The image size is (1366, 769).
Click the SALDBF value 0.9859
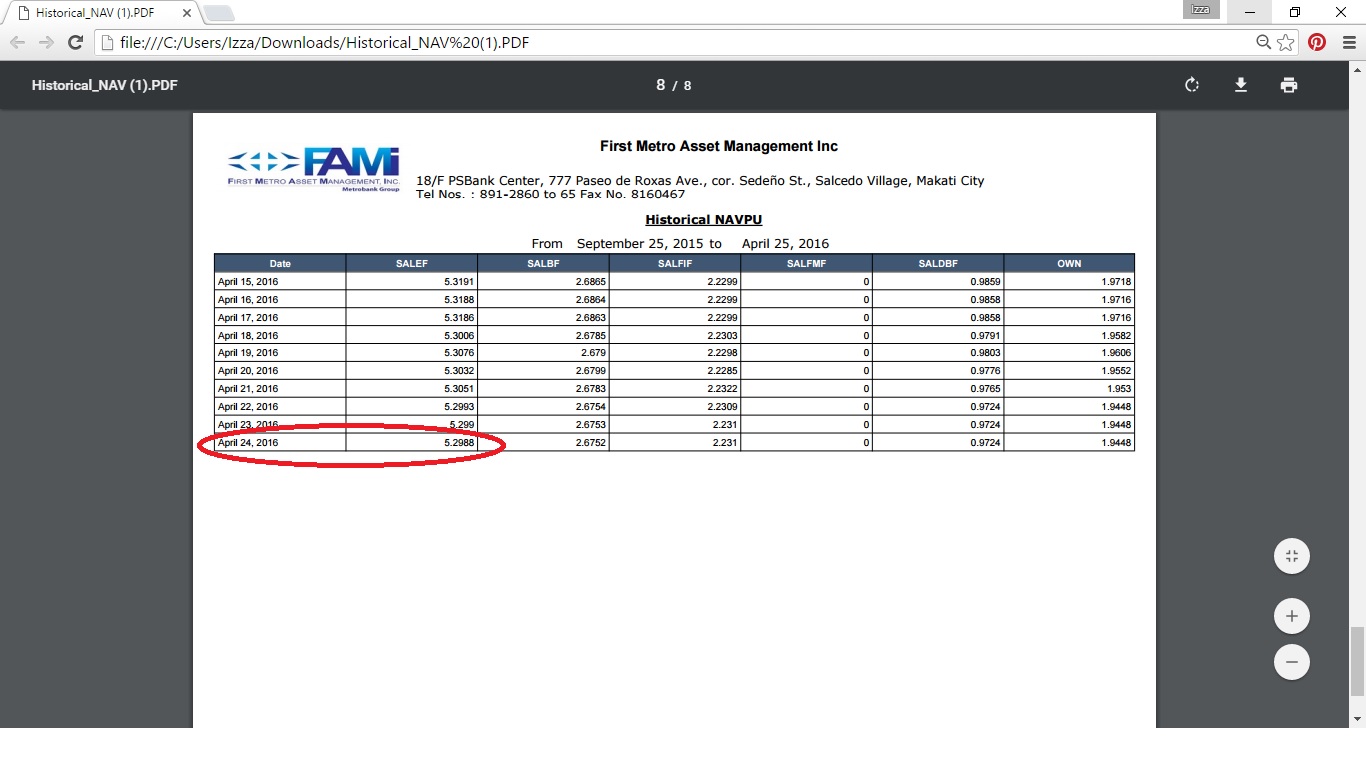coord(985,282)
